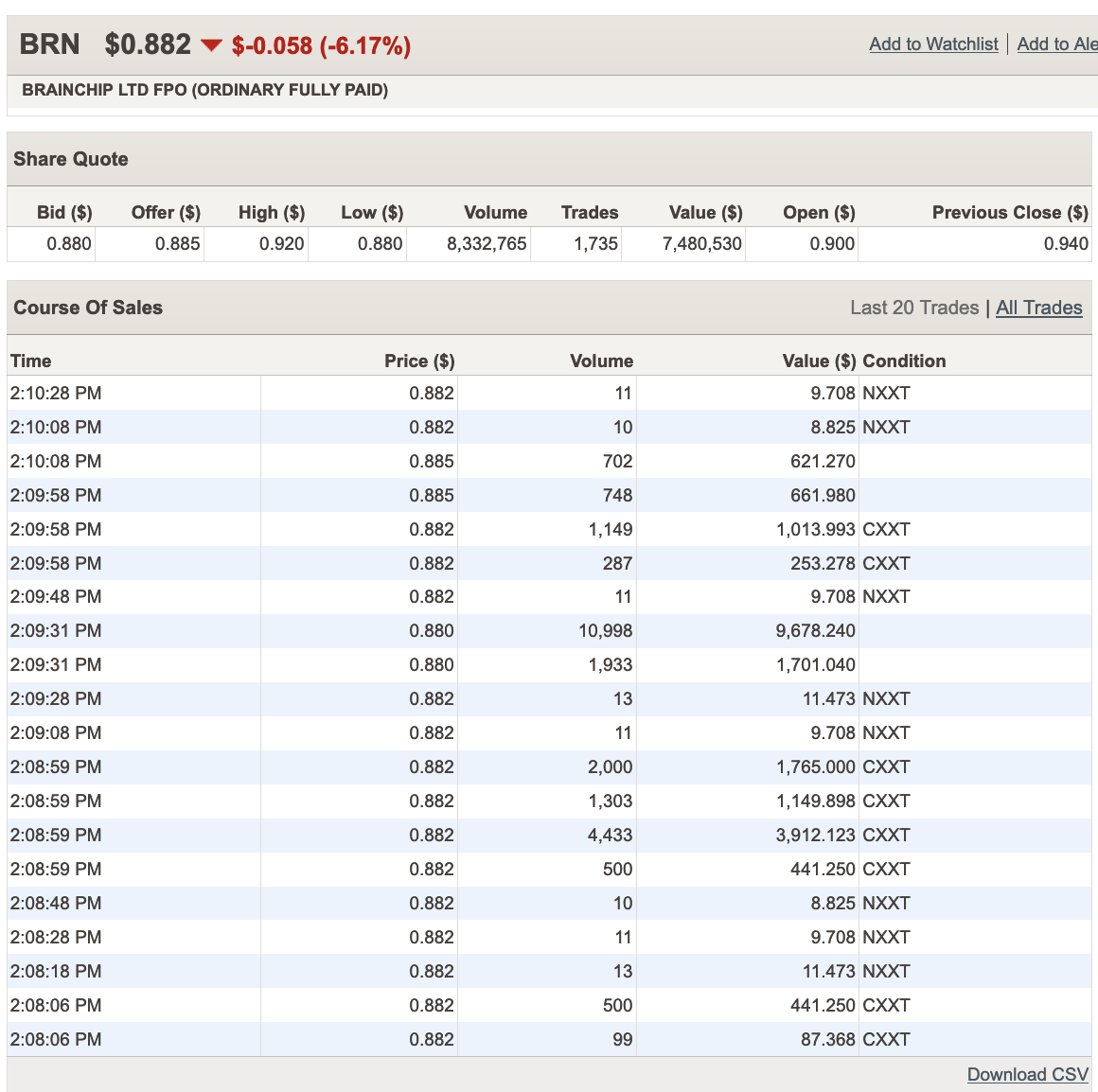Click the 3,912.123 value cell
The width and height of the screenshot is (1098, 1092).
click(x=815, y=835)
